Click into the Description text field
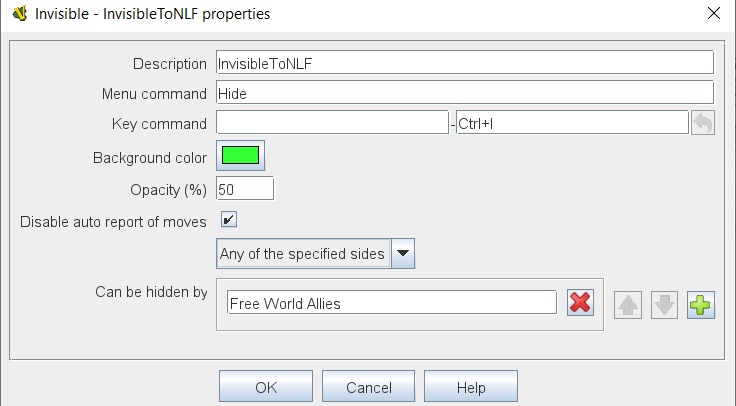Screen dimensions: 736x406 pyautogui.click(x=464, y=62)
